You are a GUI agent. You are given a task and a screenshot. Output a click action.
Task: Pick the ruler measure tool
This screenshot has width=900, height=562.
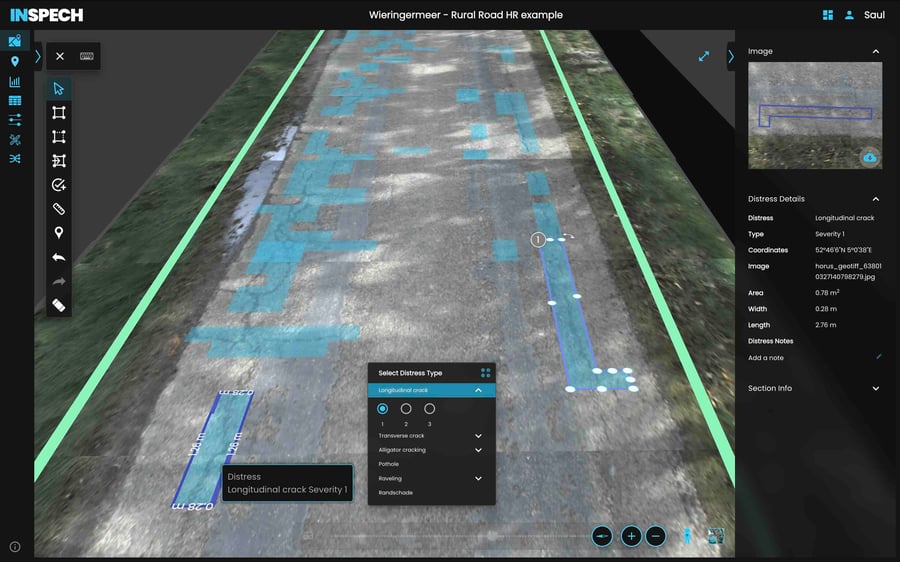59,209
